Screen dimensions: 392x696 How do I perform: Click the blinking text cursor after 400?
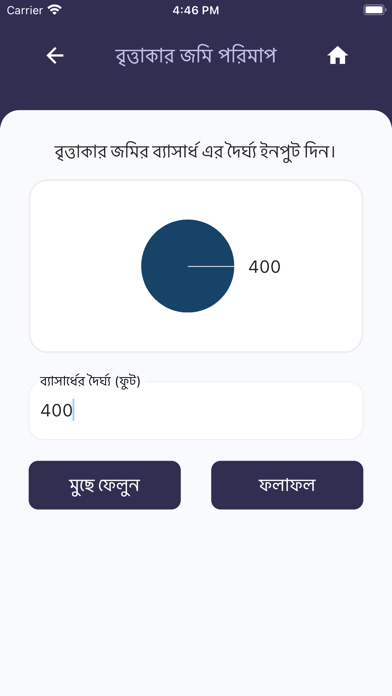click(x=74, y=410)
